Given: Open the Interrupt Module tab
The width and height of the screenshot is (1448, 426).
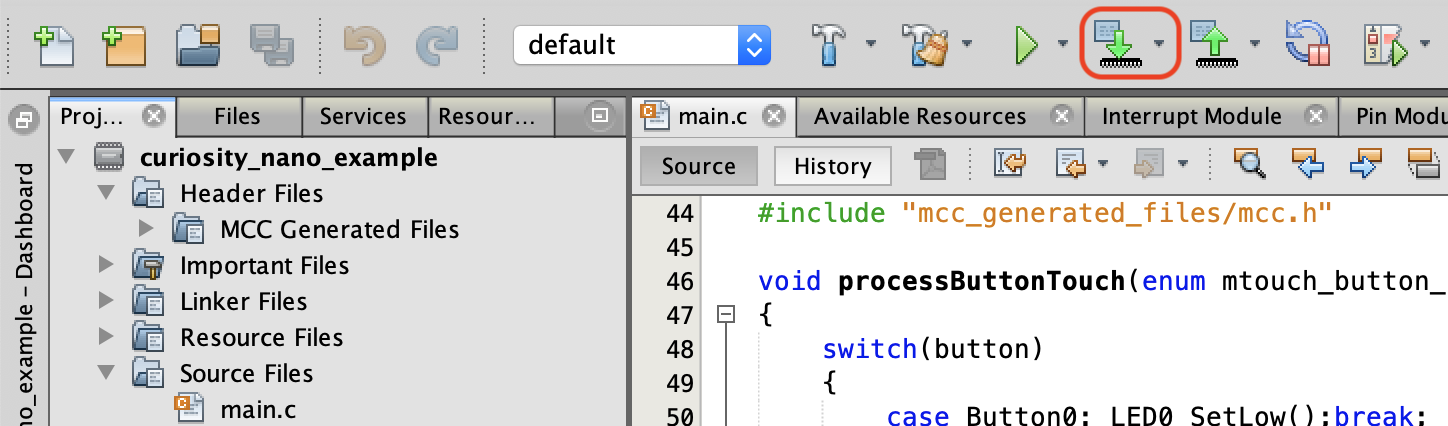Looking at the screenshot, I should (1192, 117).
